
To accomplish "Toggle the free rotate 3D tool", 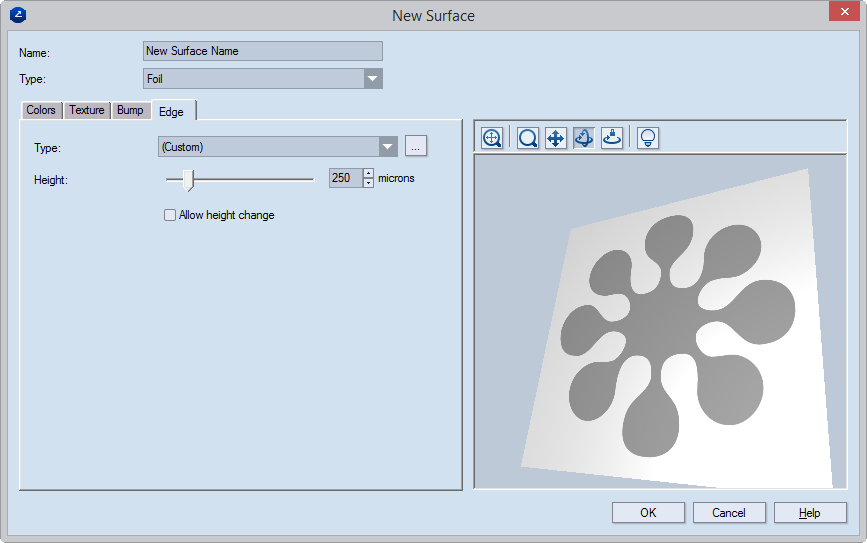I will pyautogui.click(x=584, y=138).
